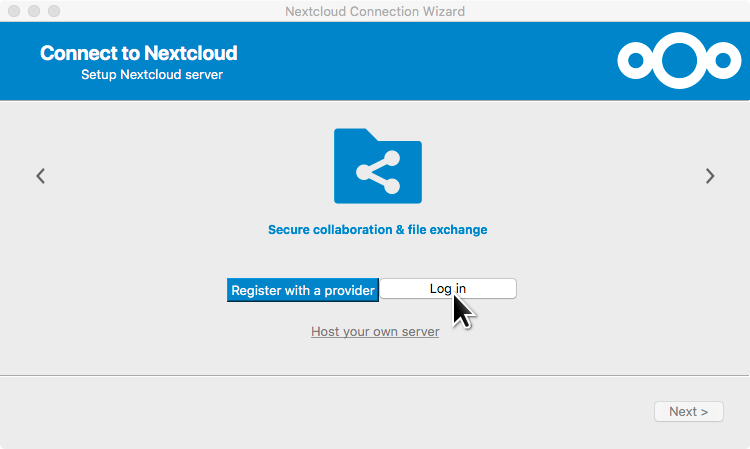Maximize the wizard with the title bar button
The width and height of the screenshot is (750, 449).
click(x=54, y=11)
